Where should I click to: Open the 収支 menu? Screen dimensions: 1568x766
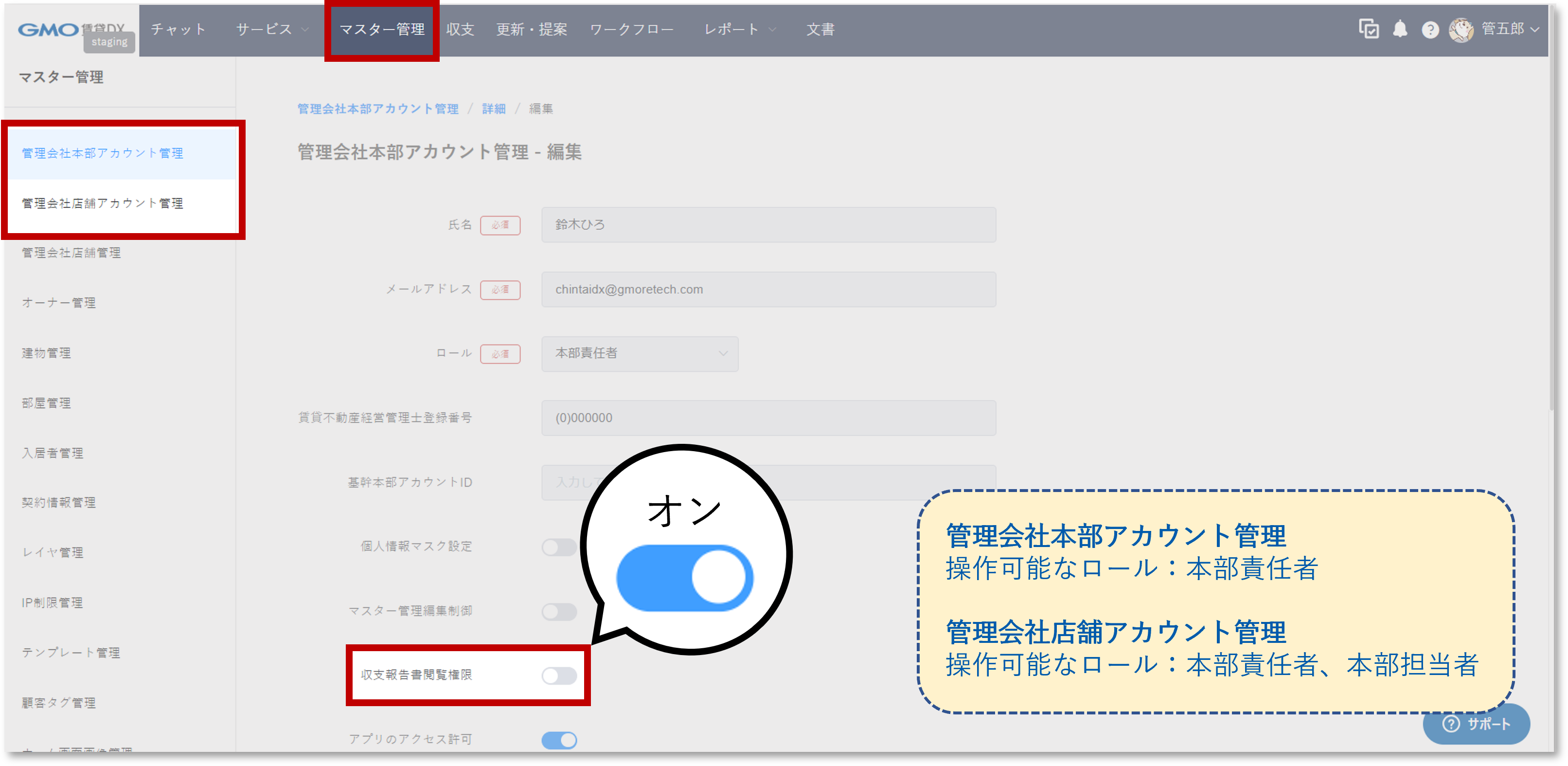pyautogui.click(x=460, y=30)
